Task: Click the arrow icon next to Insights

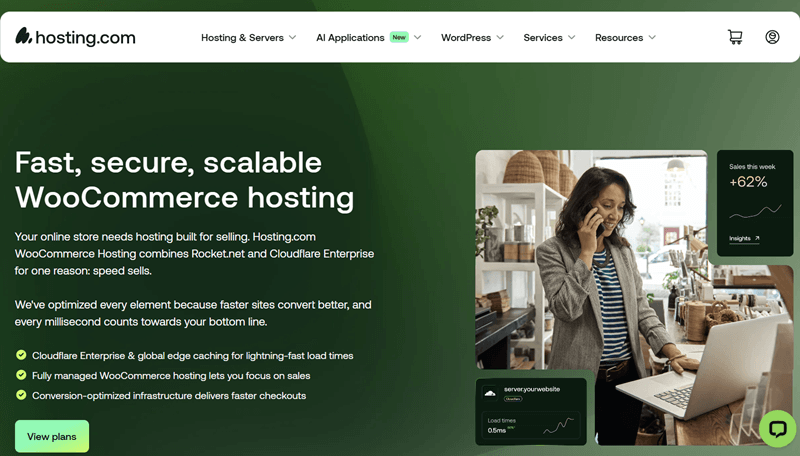Action: [757, 238]
